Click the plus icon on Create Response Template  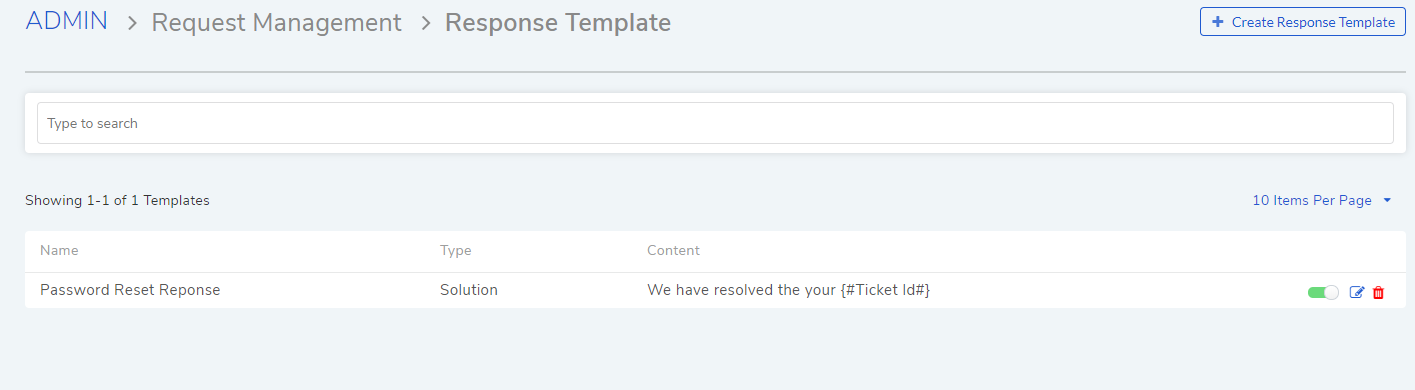coord(1217,22)
